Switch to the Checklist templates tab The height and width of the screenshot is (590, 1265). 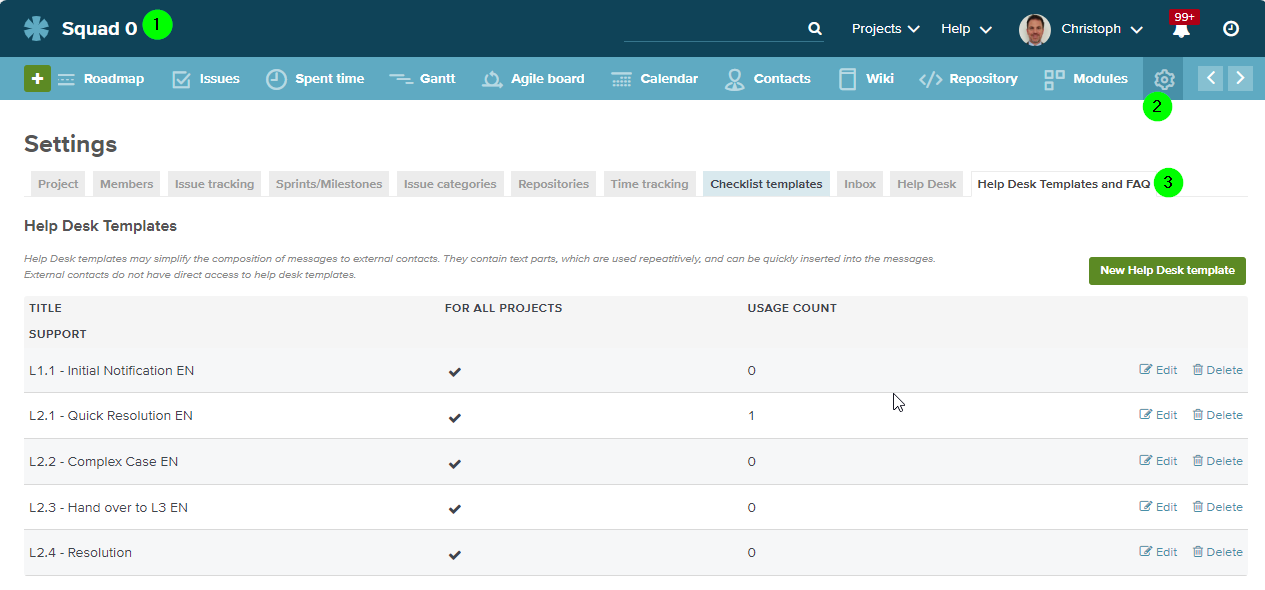click(x=766, y=184)
